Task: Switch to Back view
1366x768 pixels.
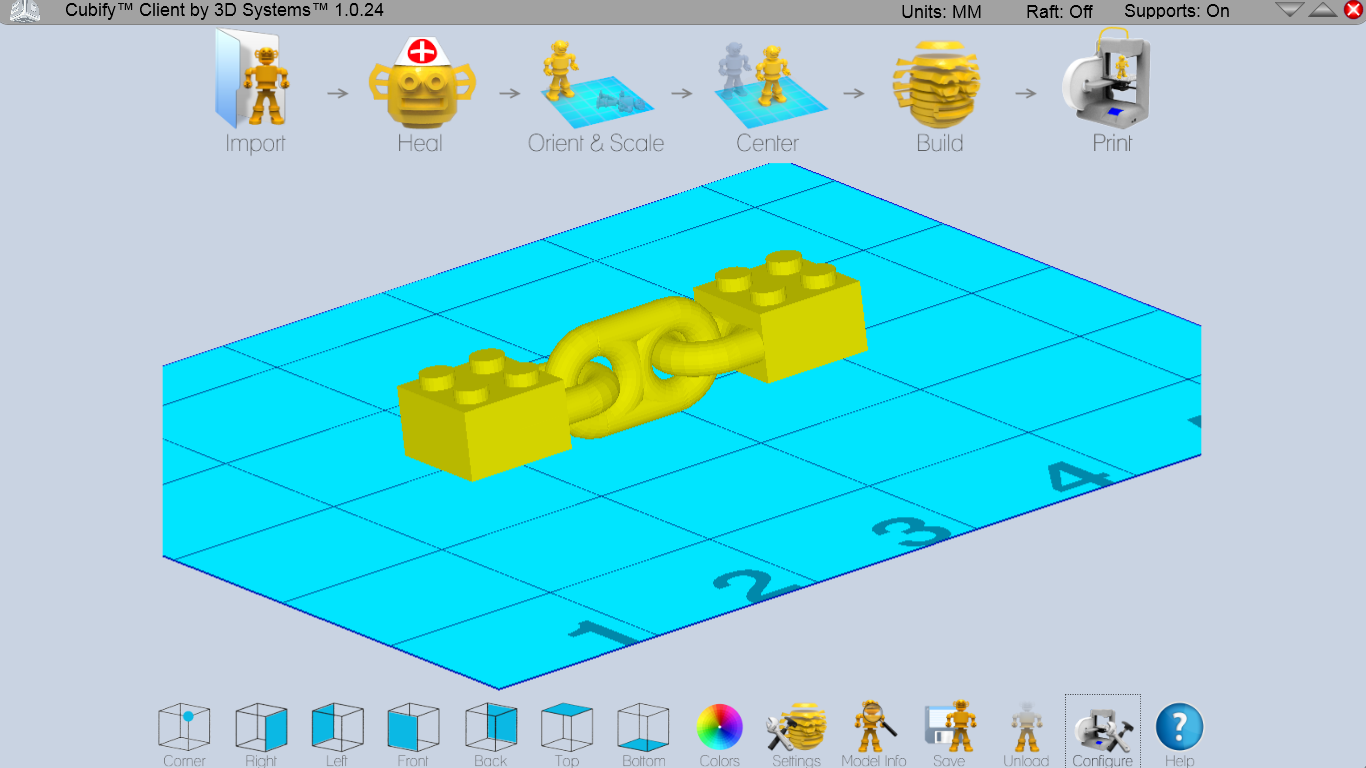Action: pyautogui.click(x=490, y=728)
